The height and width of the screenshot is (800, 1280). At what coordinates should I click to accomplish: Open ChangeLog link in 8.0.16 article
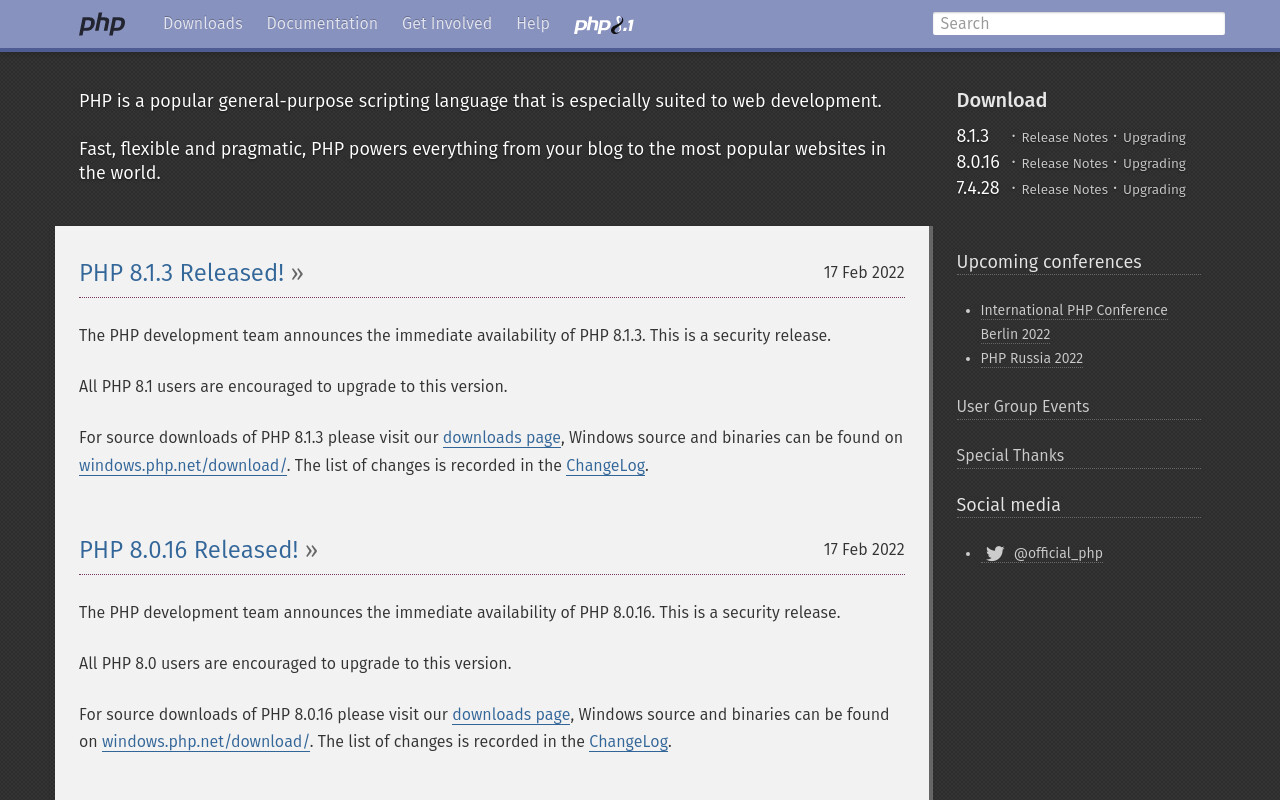point(628,742)
